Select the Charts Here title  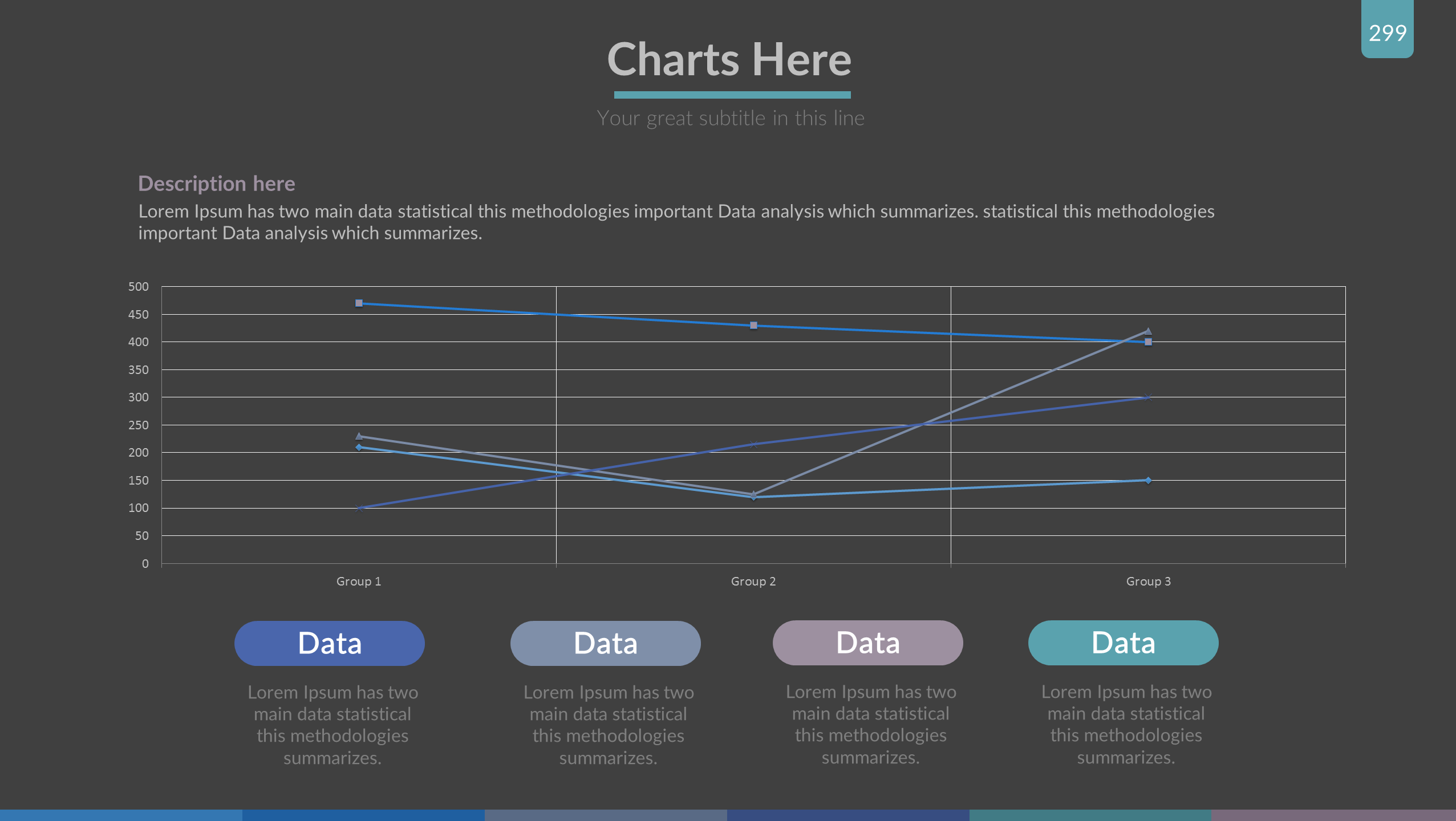(x=729, y=59)
